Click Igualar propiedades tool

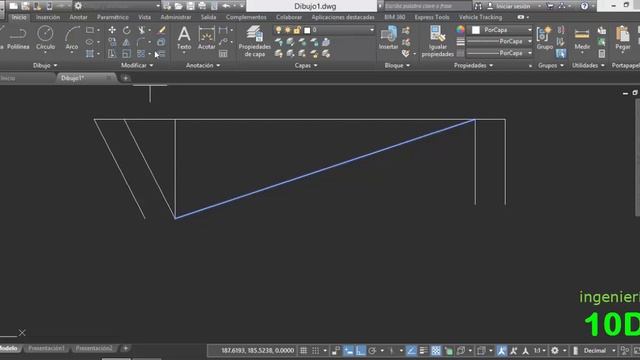(438, 41)
